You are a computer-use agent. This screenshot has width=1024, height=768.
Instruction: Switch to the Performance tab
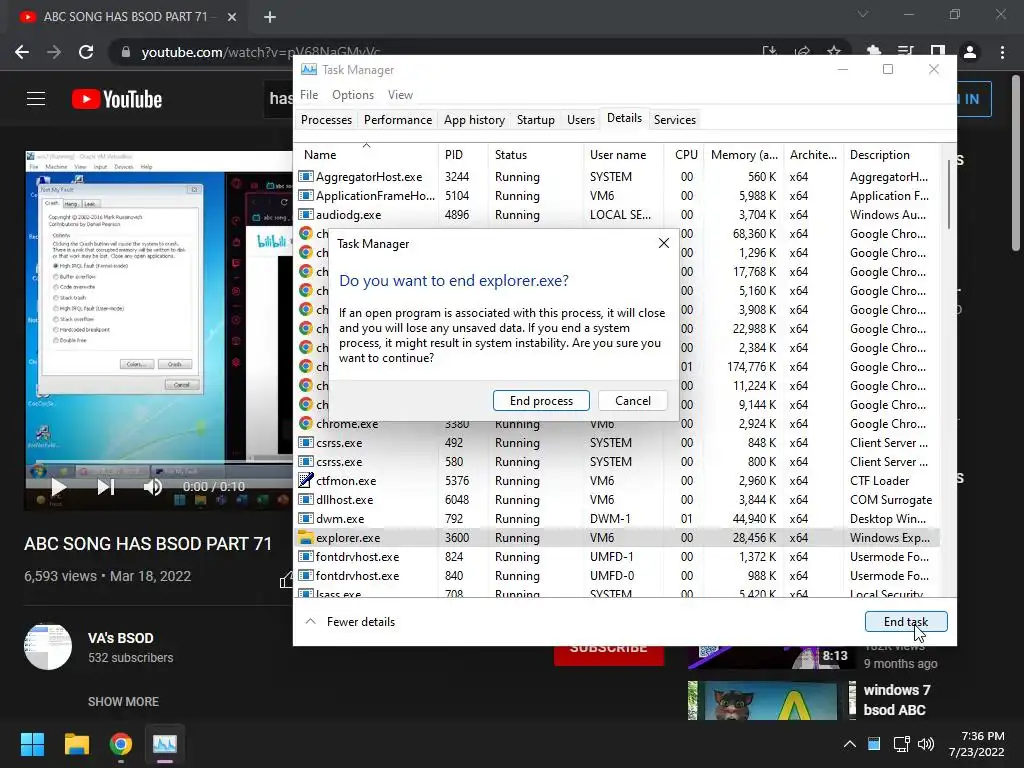[x=398, y=120]
